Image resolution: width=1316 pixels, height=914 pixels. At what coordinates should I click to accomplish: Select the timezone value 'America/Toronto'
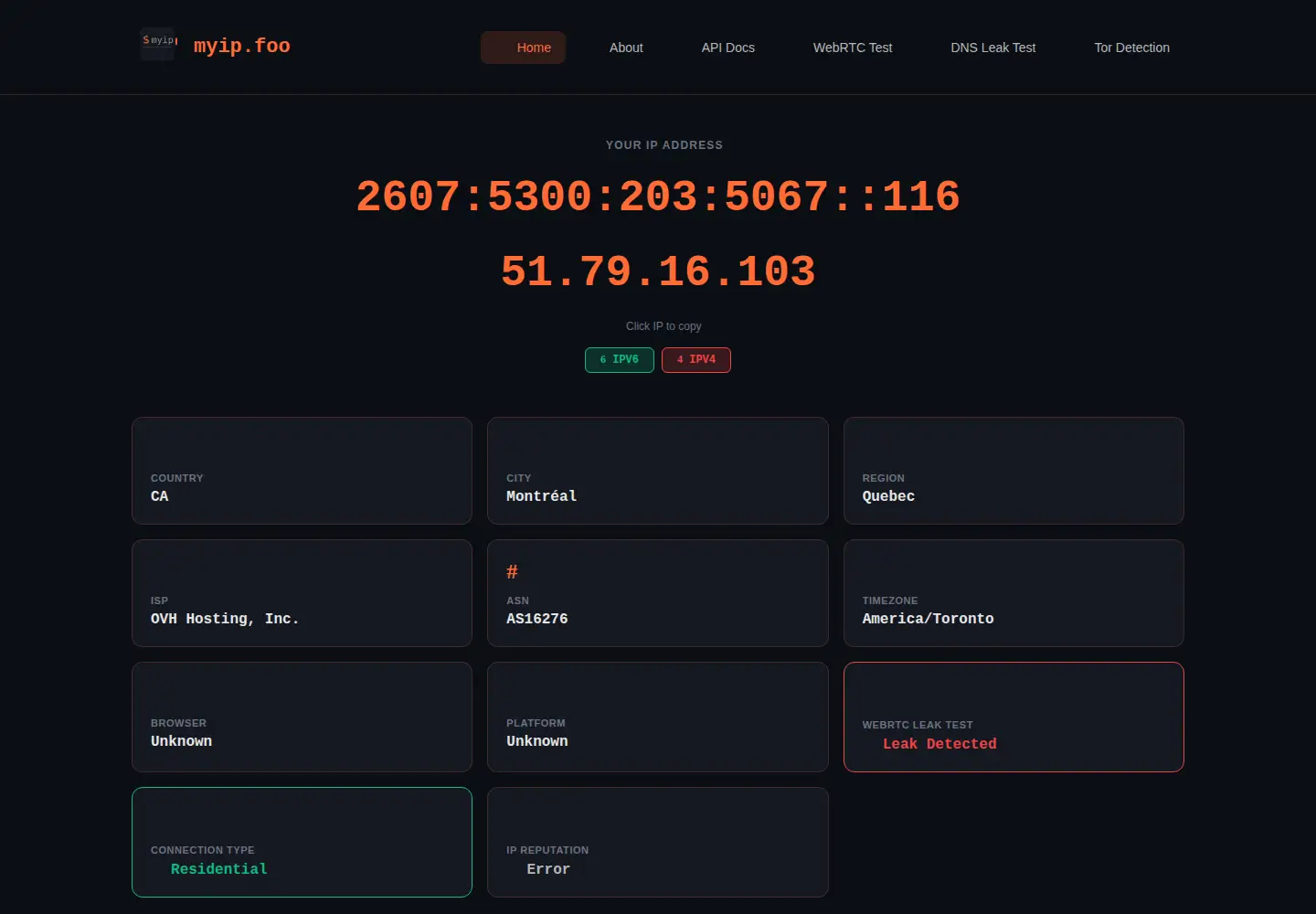929,619
